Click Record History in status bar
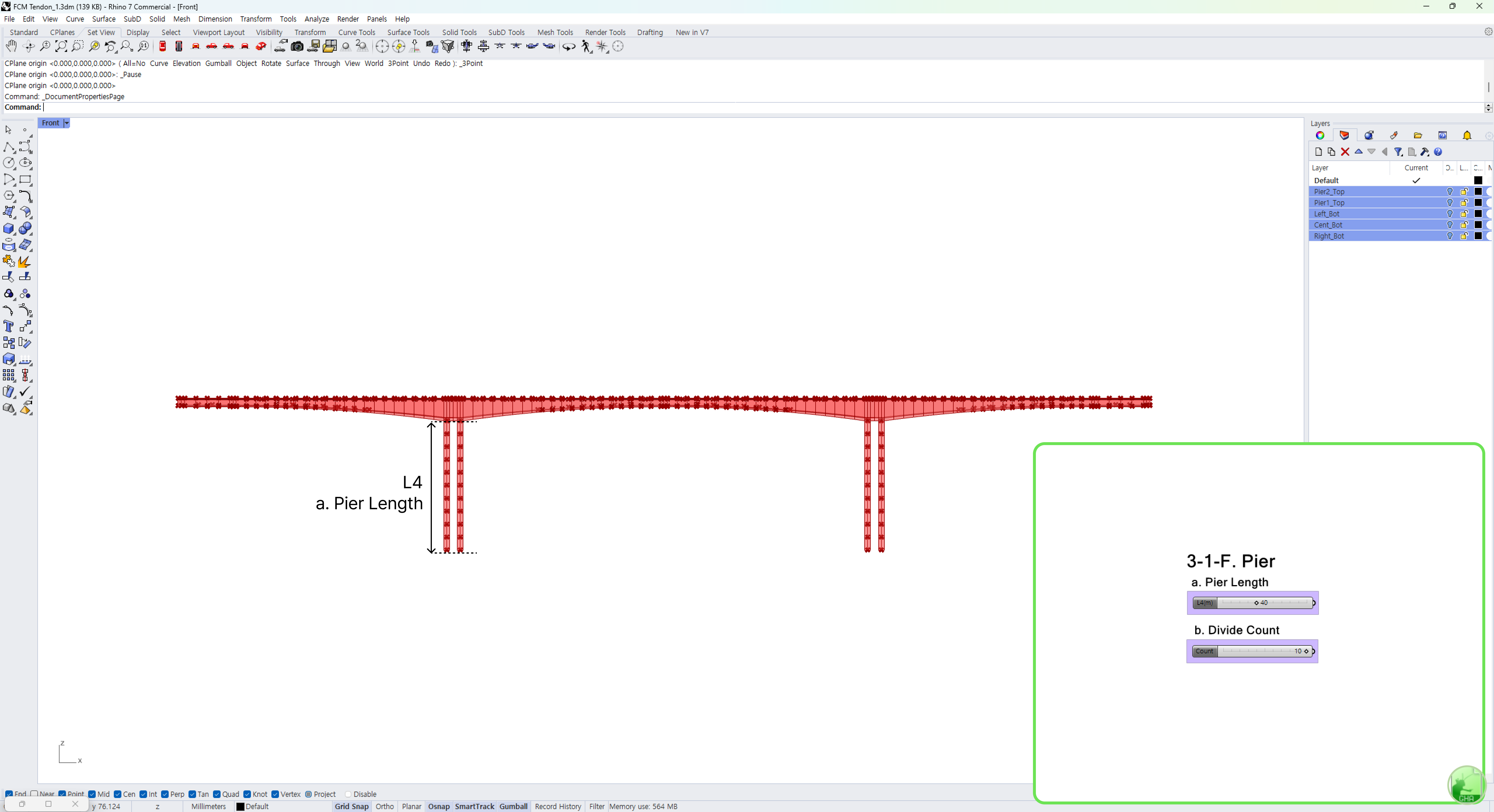This screenshot has width=1494, height=812. point(558,806)
